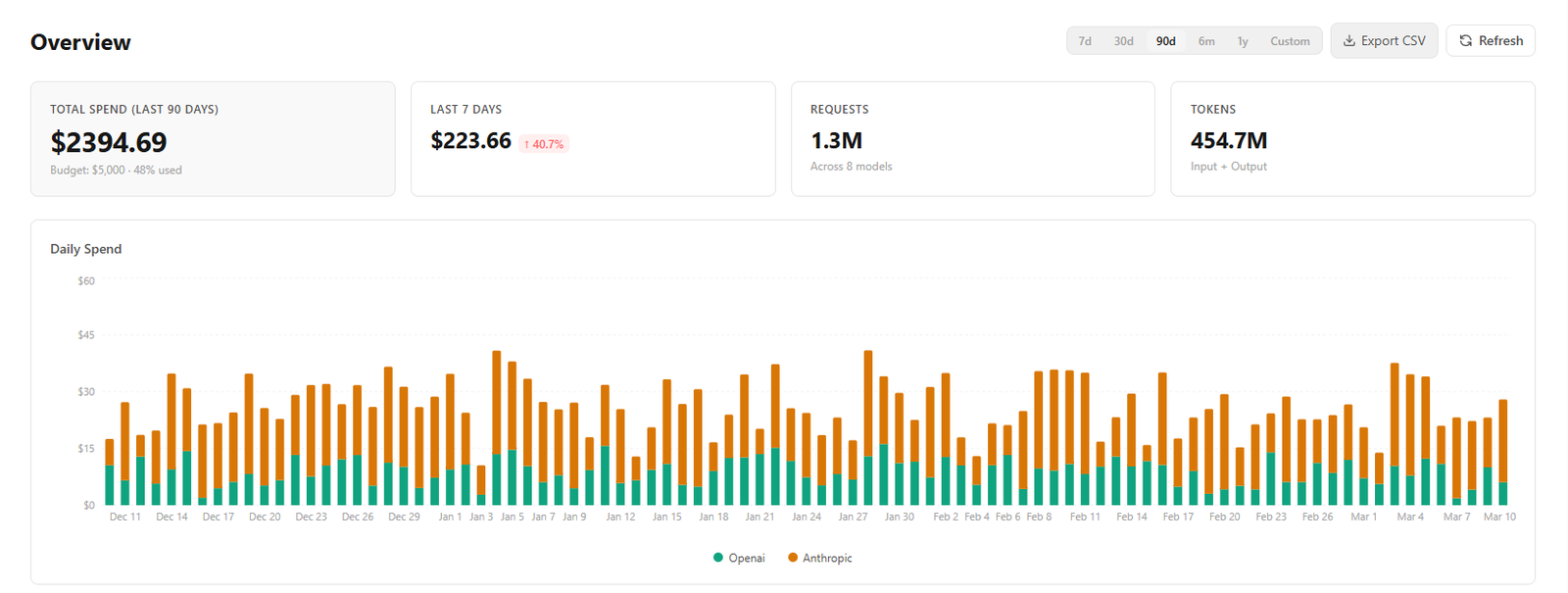Click the orange Anthropic legend dot

coord(793,558)
